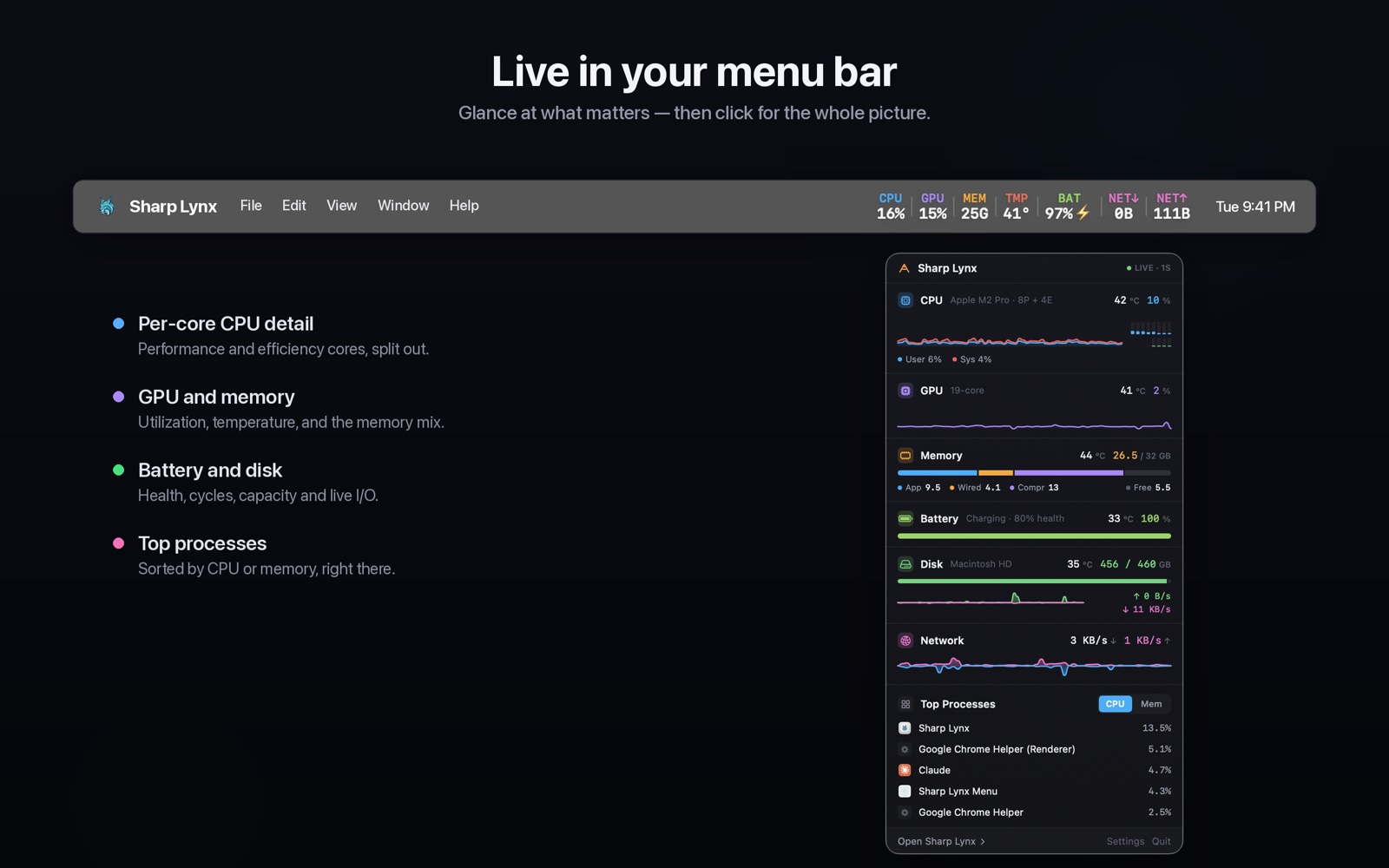Click the CPU section chip icon
Image resolution: width=1389 pixels, height=868 pixels.
pos(905,300)
